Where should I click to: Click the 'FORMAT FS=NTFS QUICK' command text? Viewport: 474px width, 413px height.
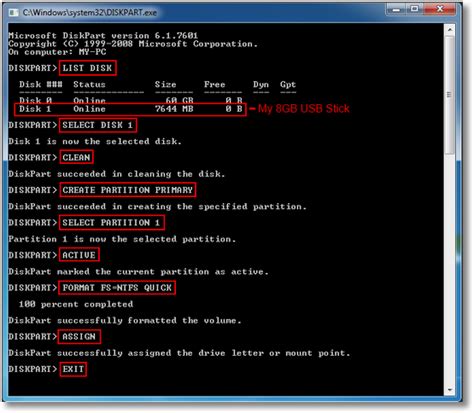117,288
